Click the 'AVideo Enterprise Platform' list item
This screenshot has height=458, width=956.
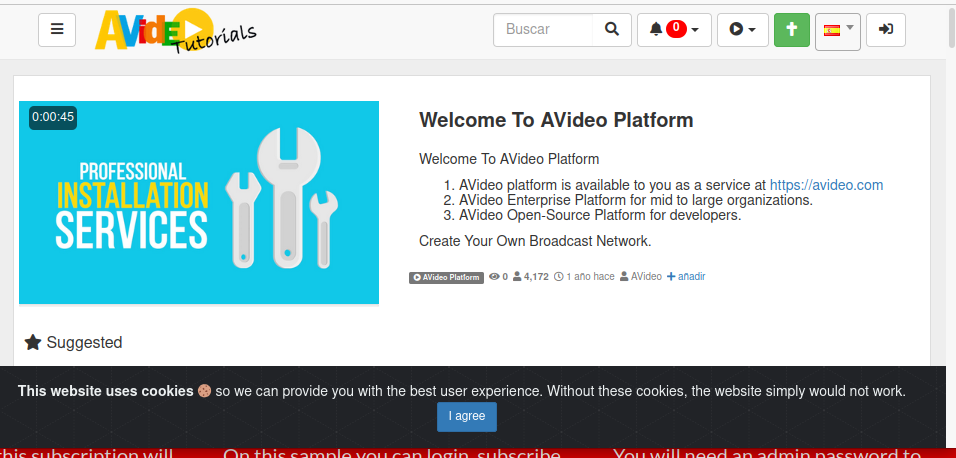coord(636,200)
